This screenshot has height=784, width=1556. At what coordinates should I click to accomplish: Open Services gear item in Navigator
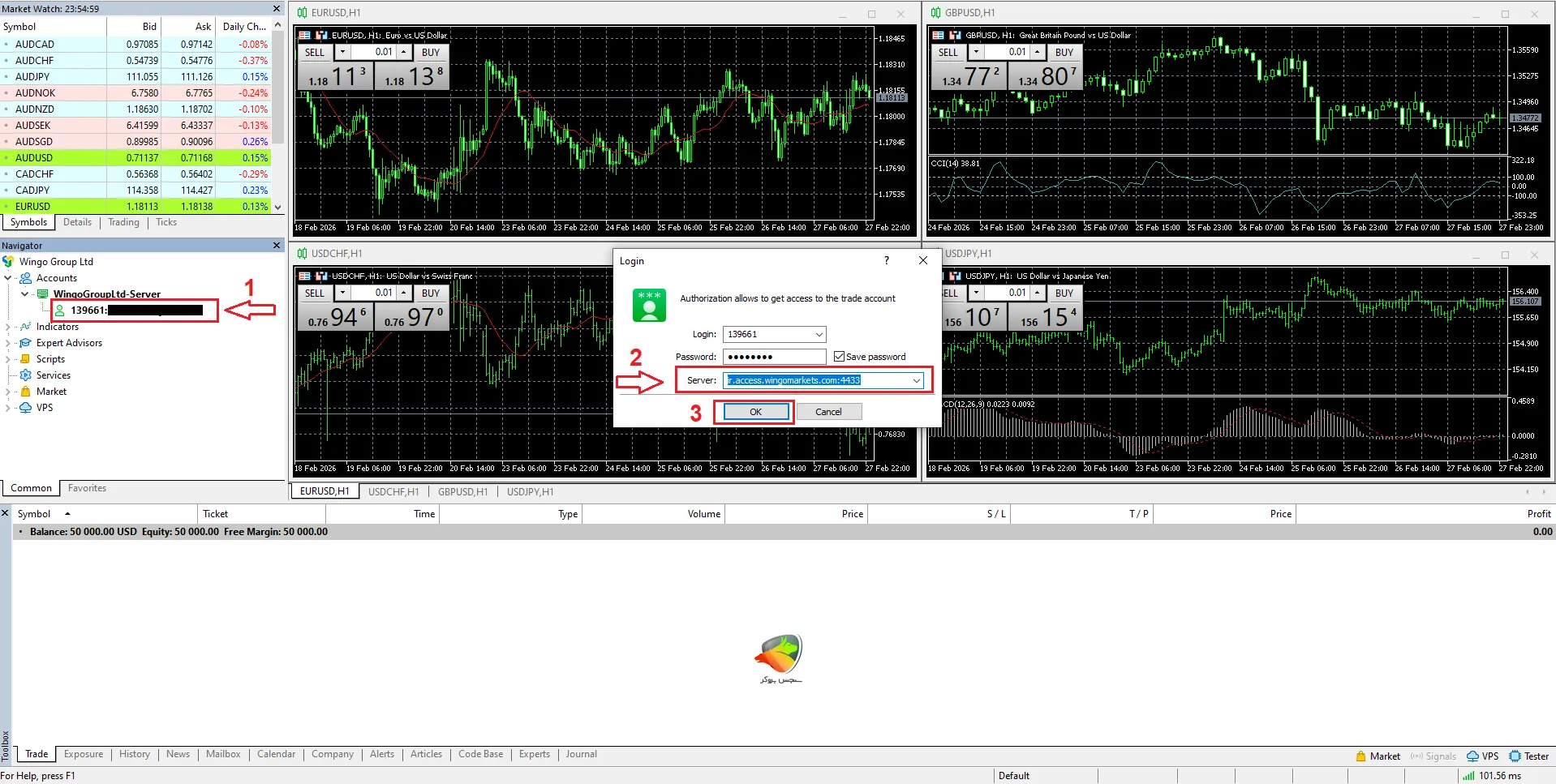pos(53,375)
